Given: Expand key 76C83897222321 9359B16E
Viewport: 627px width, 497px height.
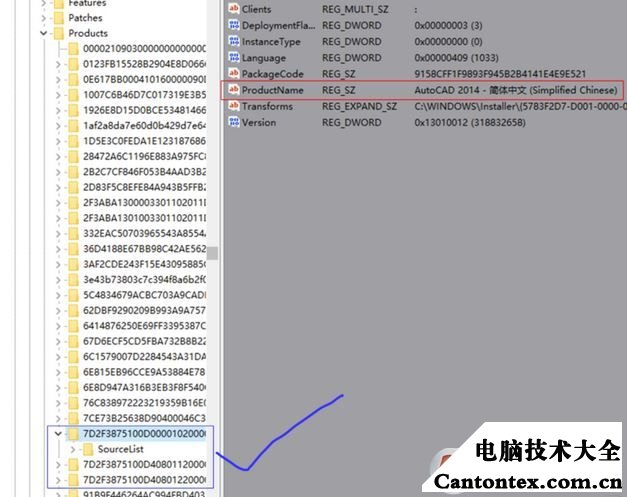Looking at the screenshot, I should pyautogui.click(x=58, y=403).
